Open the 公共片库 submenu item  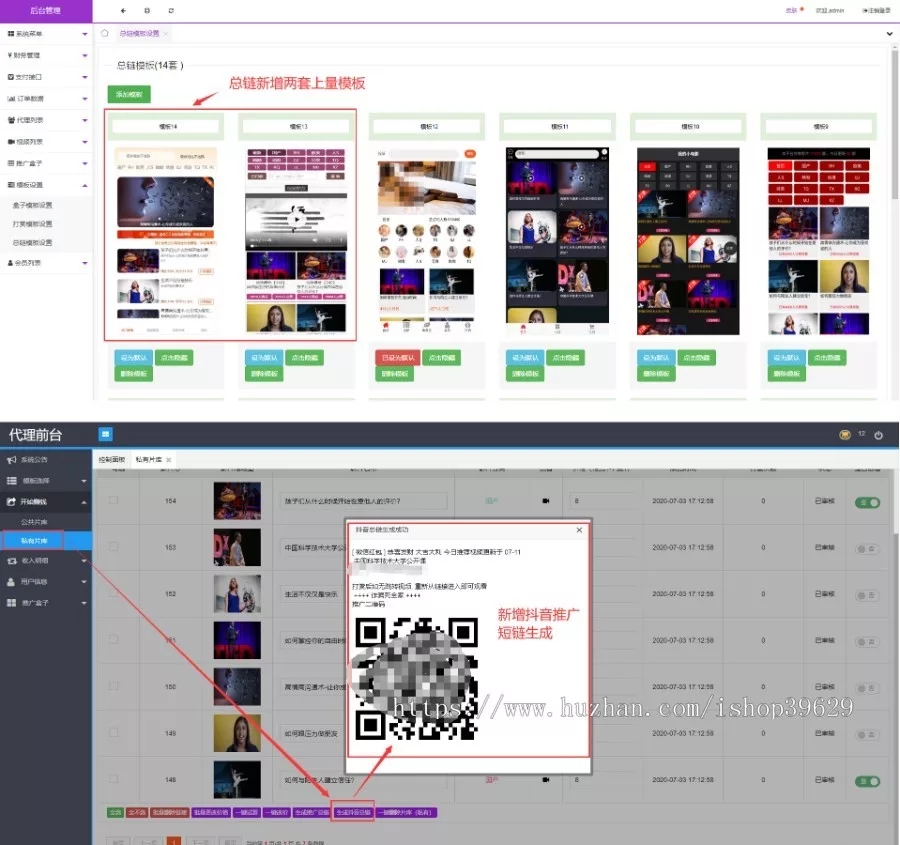34,521
